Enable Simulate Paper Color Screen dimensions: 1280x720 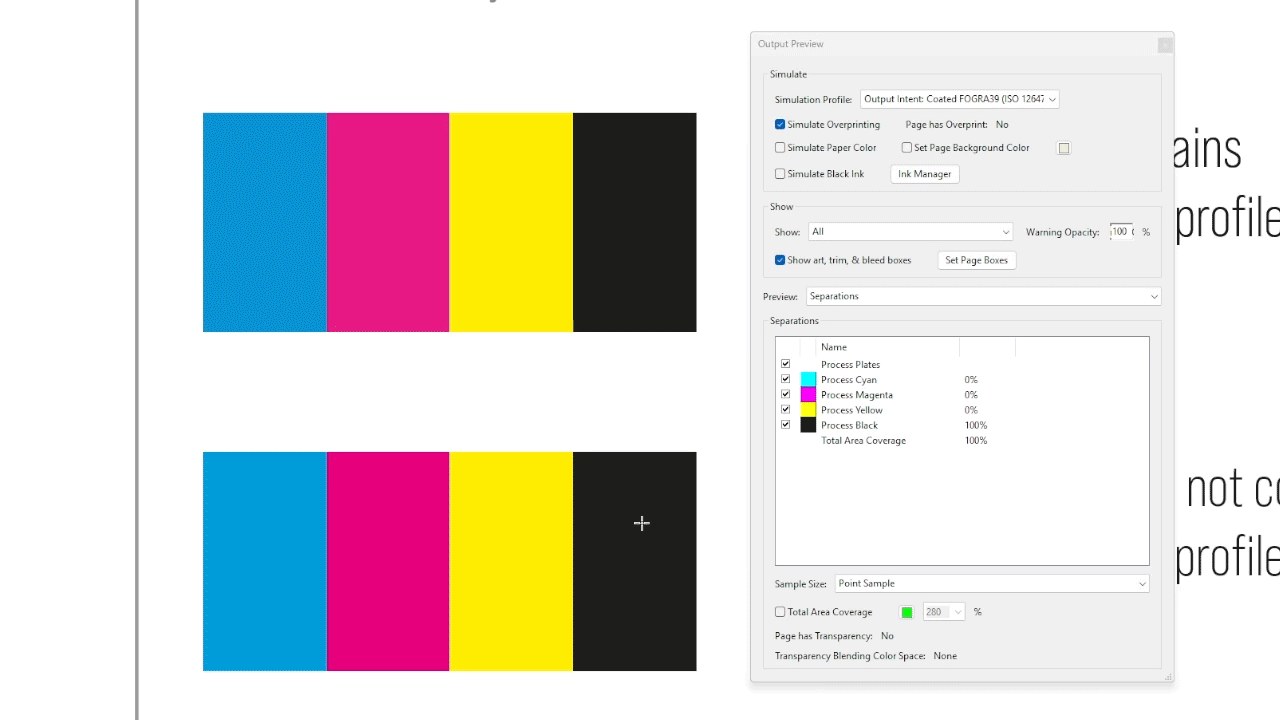pos(779,147)
